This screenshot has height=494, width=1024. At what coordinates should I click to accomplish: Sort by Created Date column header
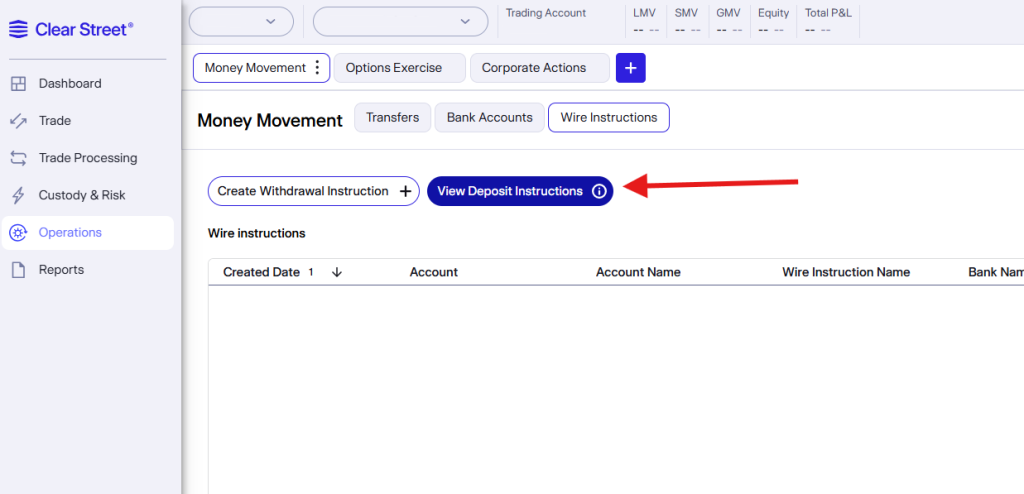coord(261,272)
